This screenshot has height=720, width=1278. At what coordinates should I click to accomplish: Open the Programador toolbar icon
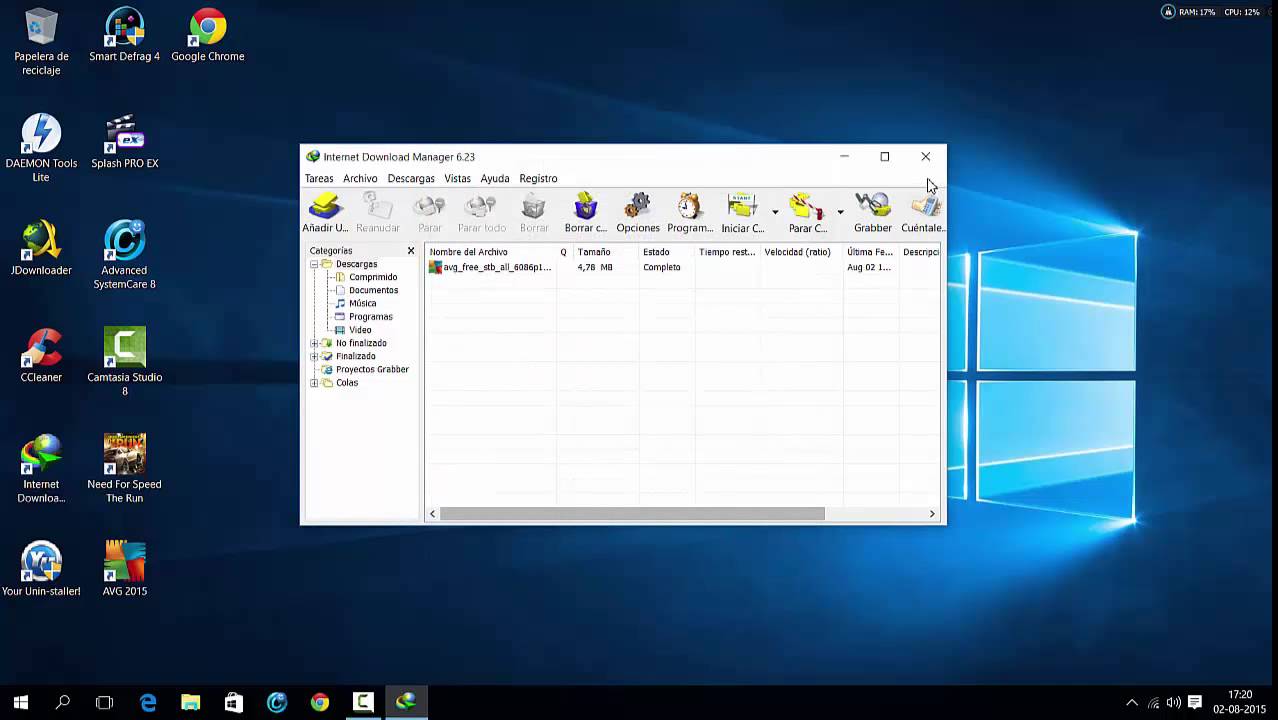[689, 212]
